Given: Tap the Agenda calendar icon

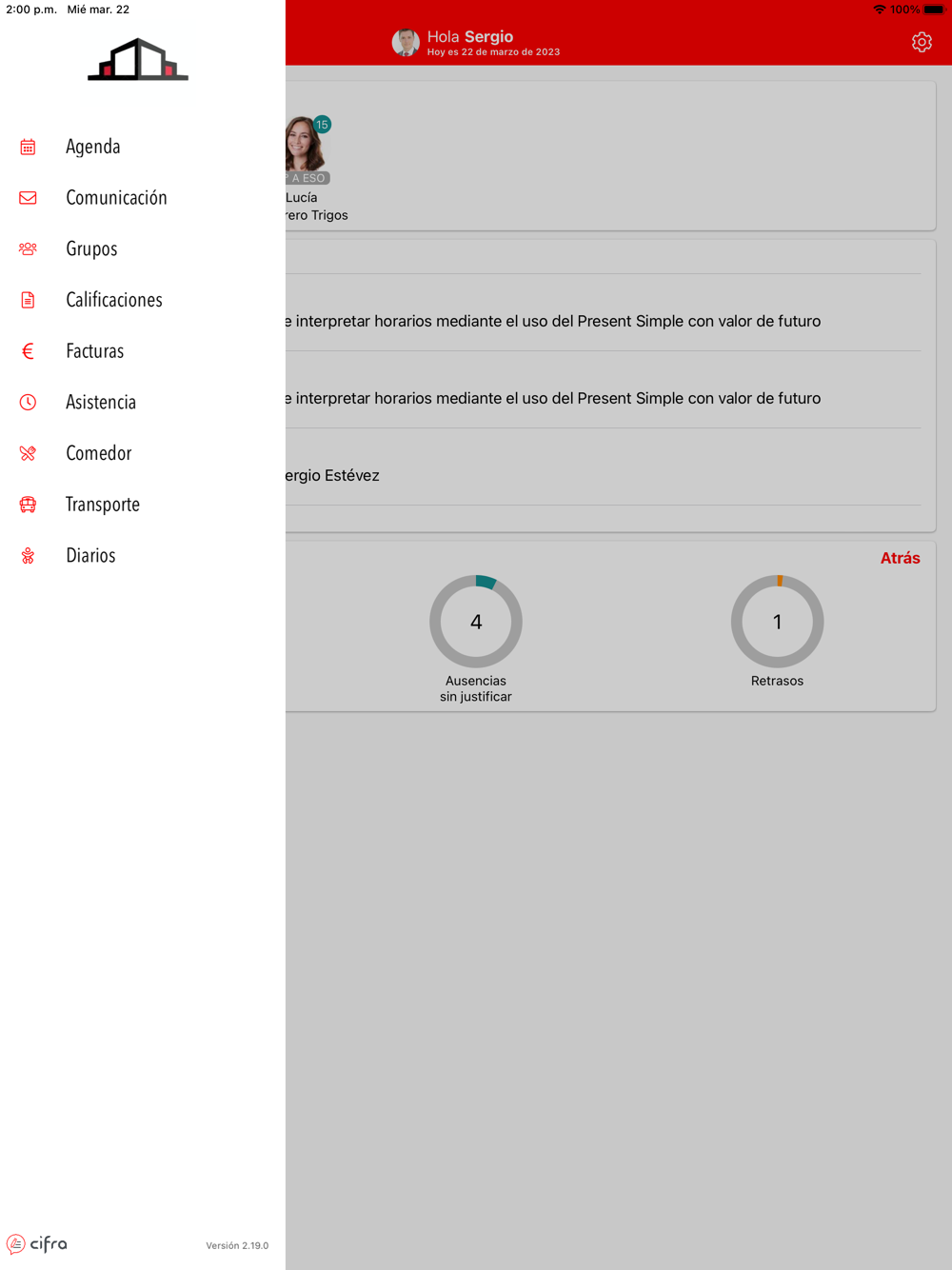Looking at the screenshot, I should tap(28, 147).
